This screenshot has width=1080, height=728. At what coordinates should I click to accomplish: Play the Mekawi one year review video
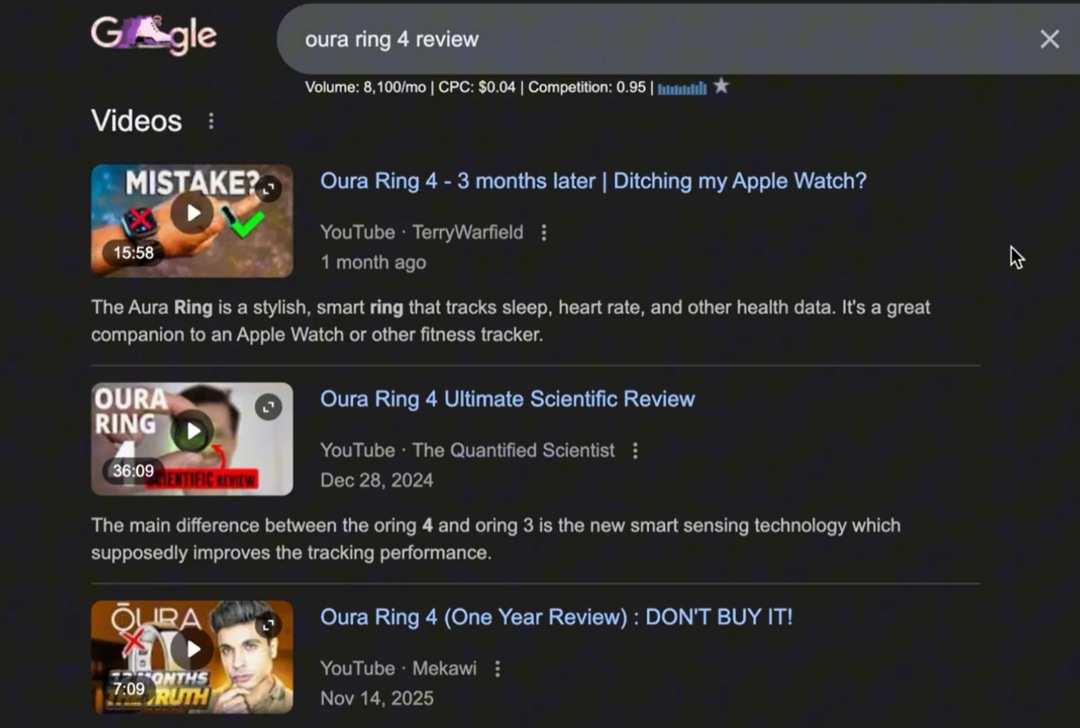192,649
